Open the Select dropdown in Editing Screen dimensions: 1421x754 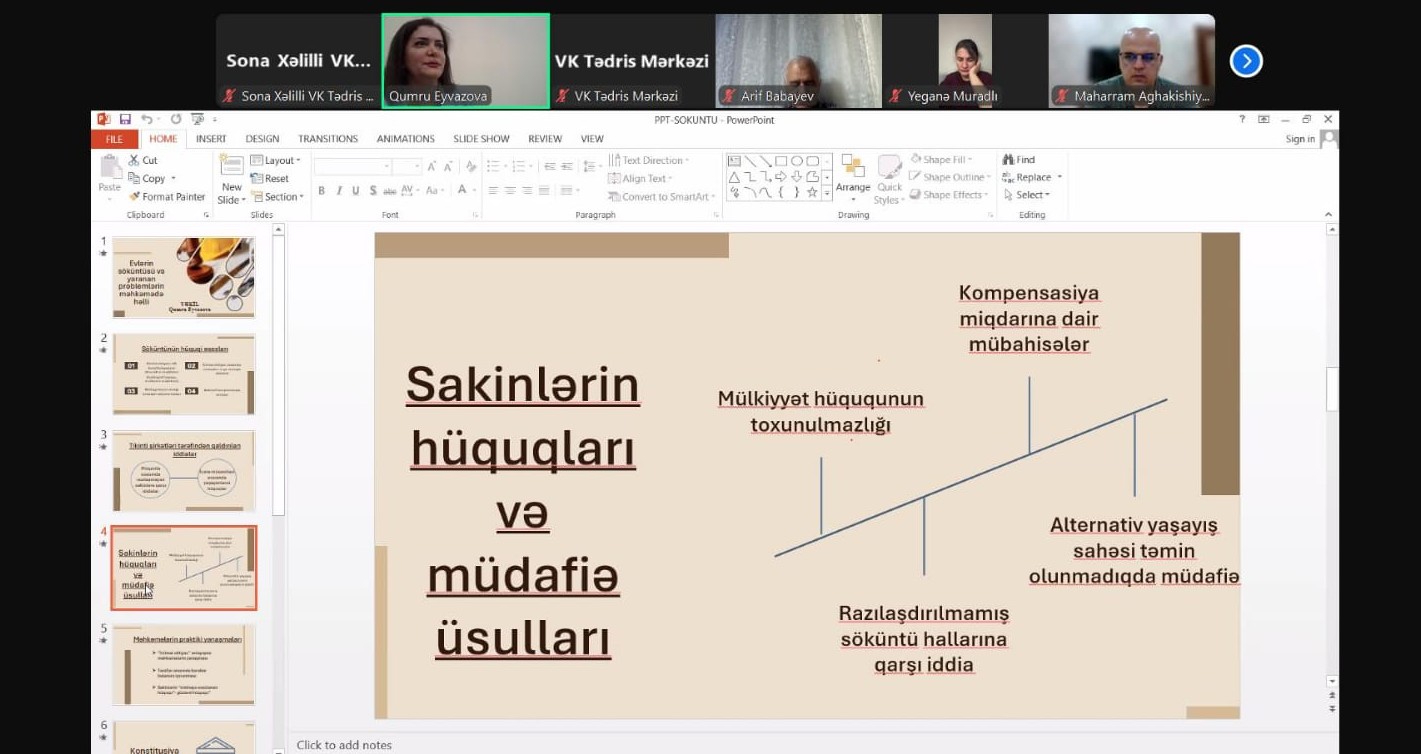(x=1028, y=195)
